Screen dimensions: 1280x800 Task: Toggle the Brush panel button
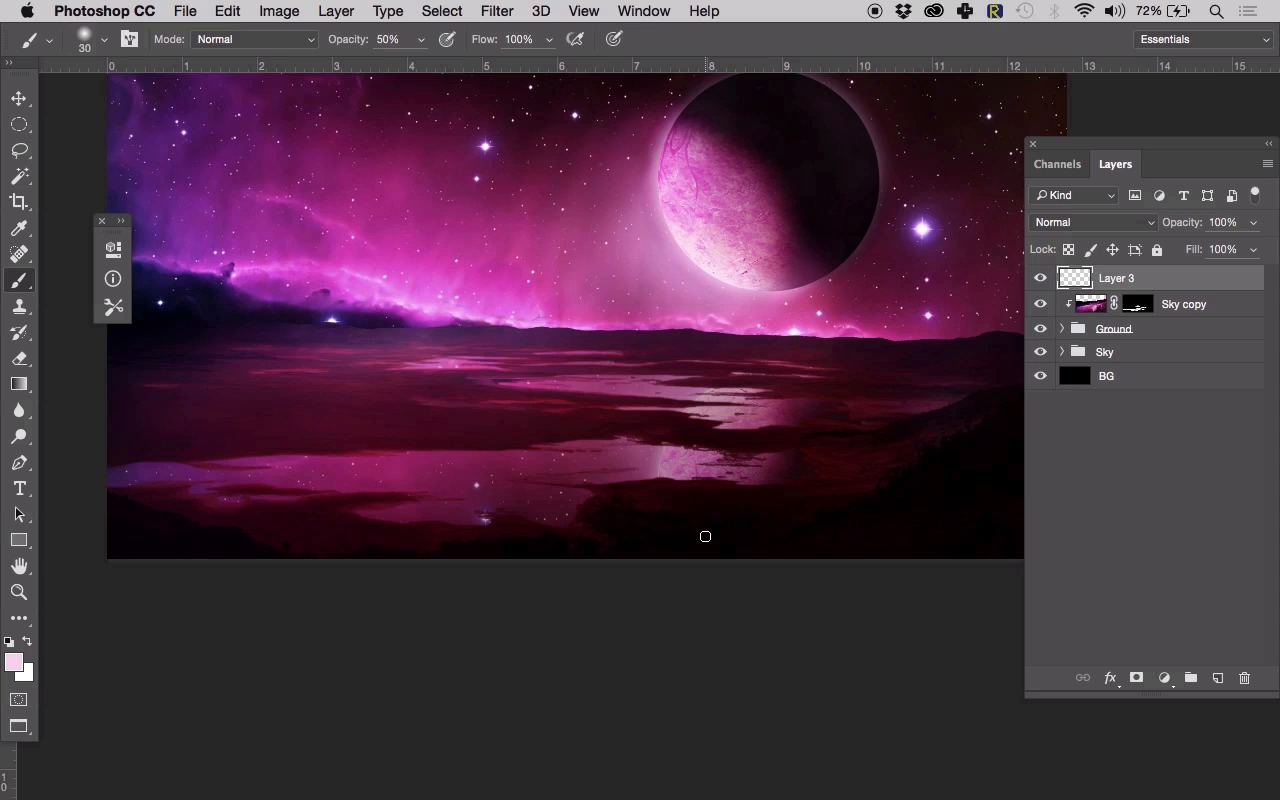tap(130, 39)
